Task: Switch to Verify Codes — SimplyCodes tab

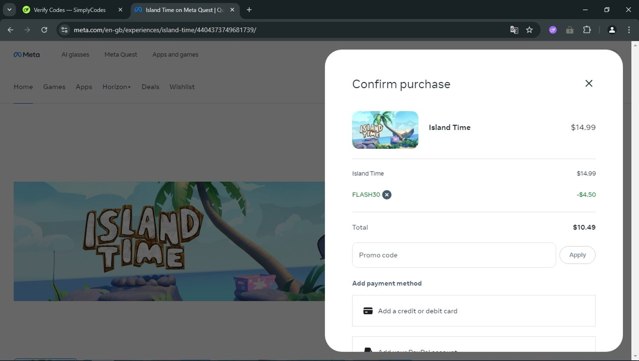Action: (x=69, y=10)
